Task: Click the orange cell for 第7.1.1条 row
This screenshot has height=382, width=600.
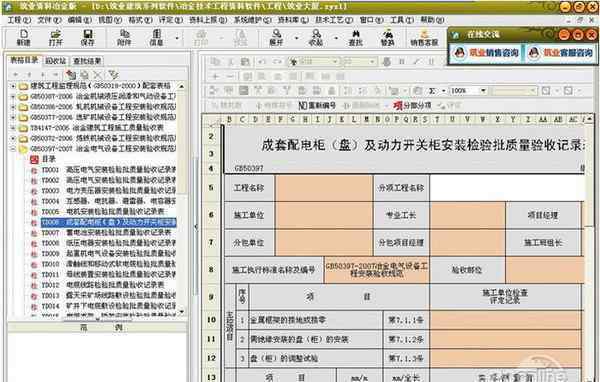Action: tap(506, 320)
